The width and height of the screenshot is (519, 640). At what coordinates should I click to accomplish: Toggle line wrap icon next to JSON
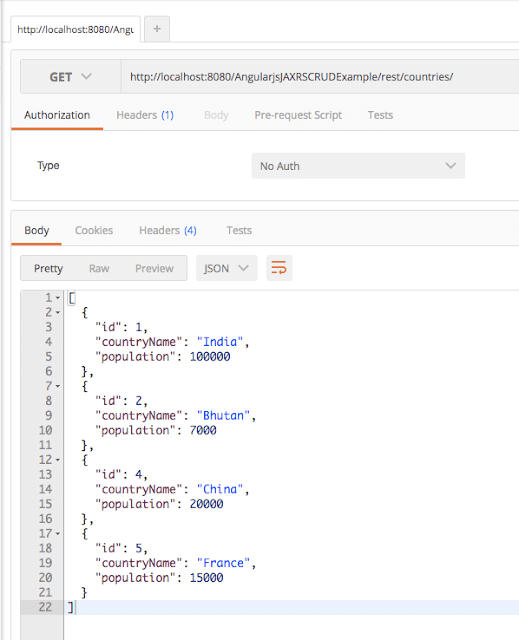point(279,268)
